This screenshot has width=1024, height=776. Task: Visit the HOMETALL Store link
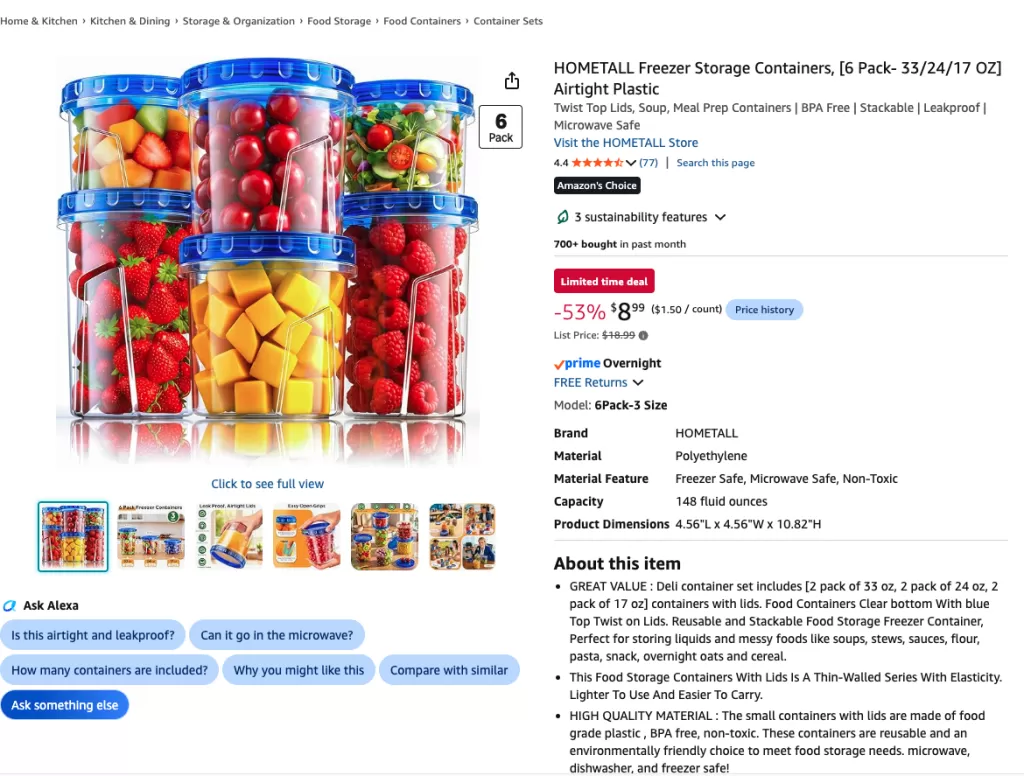point(626,142)
